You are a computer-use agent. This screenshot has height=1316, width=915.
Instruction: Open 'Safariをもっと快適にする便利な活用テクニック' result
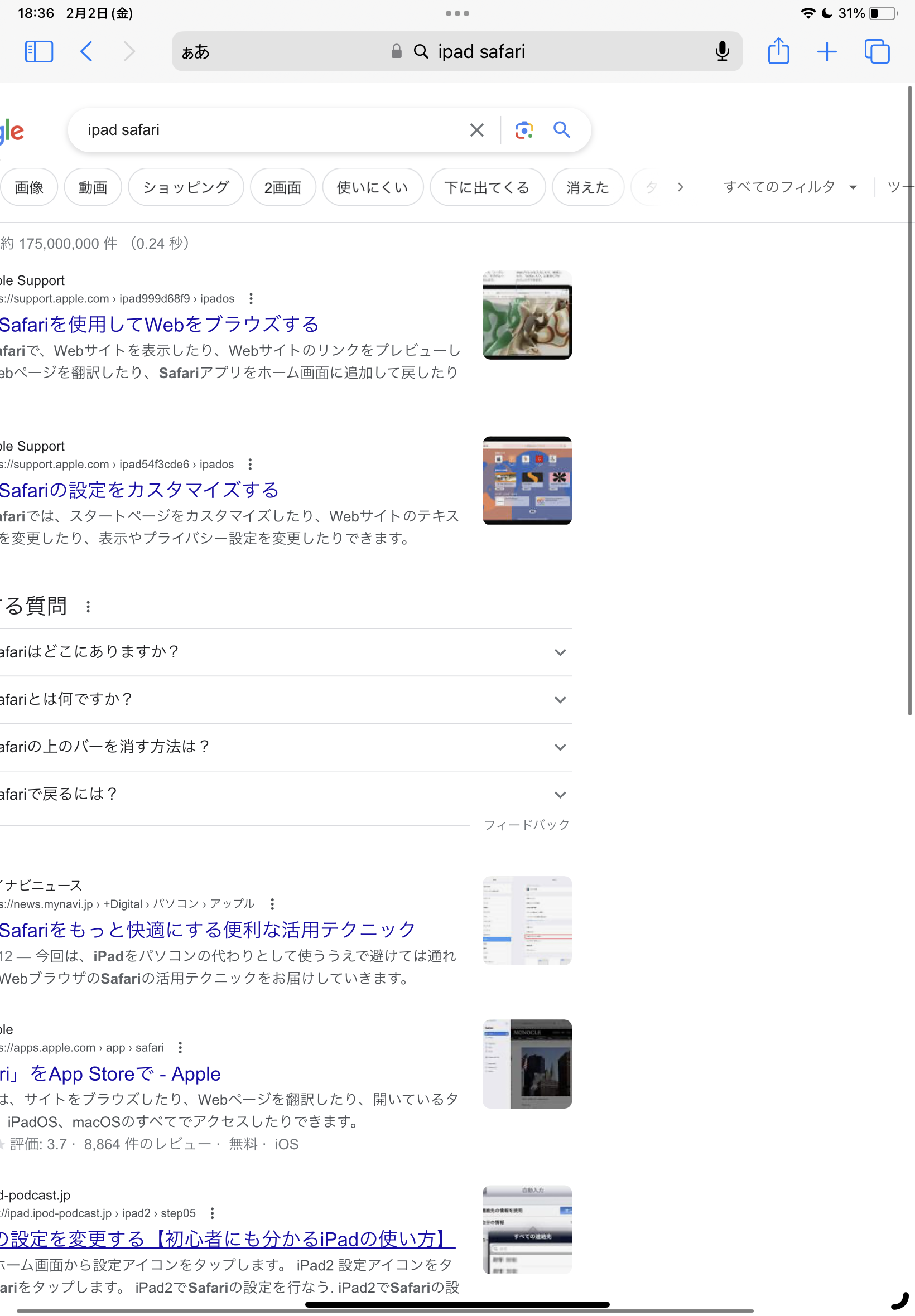(208, 930)
